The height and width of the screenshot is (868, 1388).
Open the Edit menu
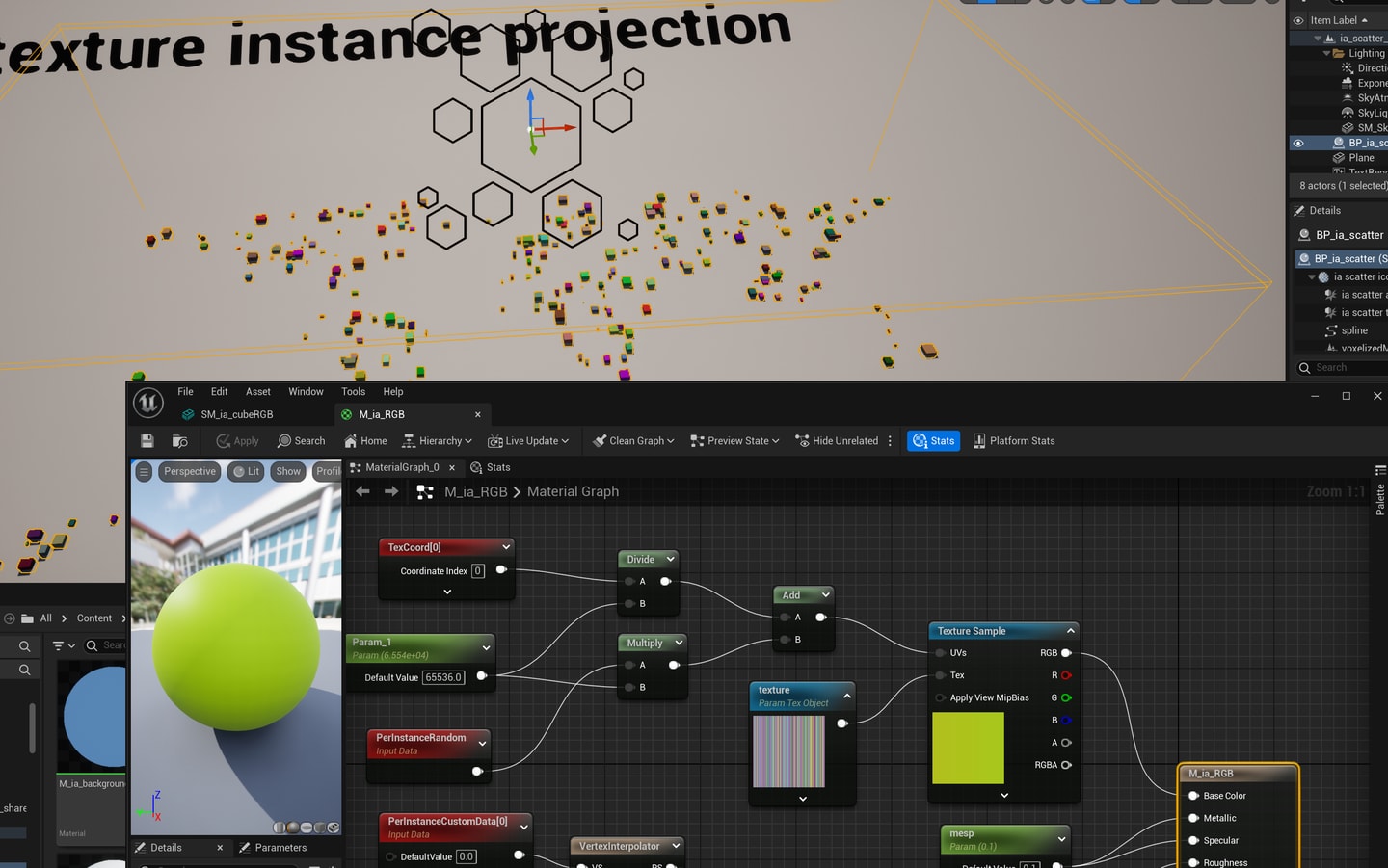pyautogui.click(x=220, y=392)
